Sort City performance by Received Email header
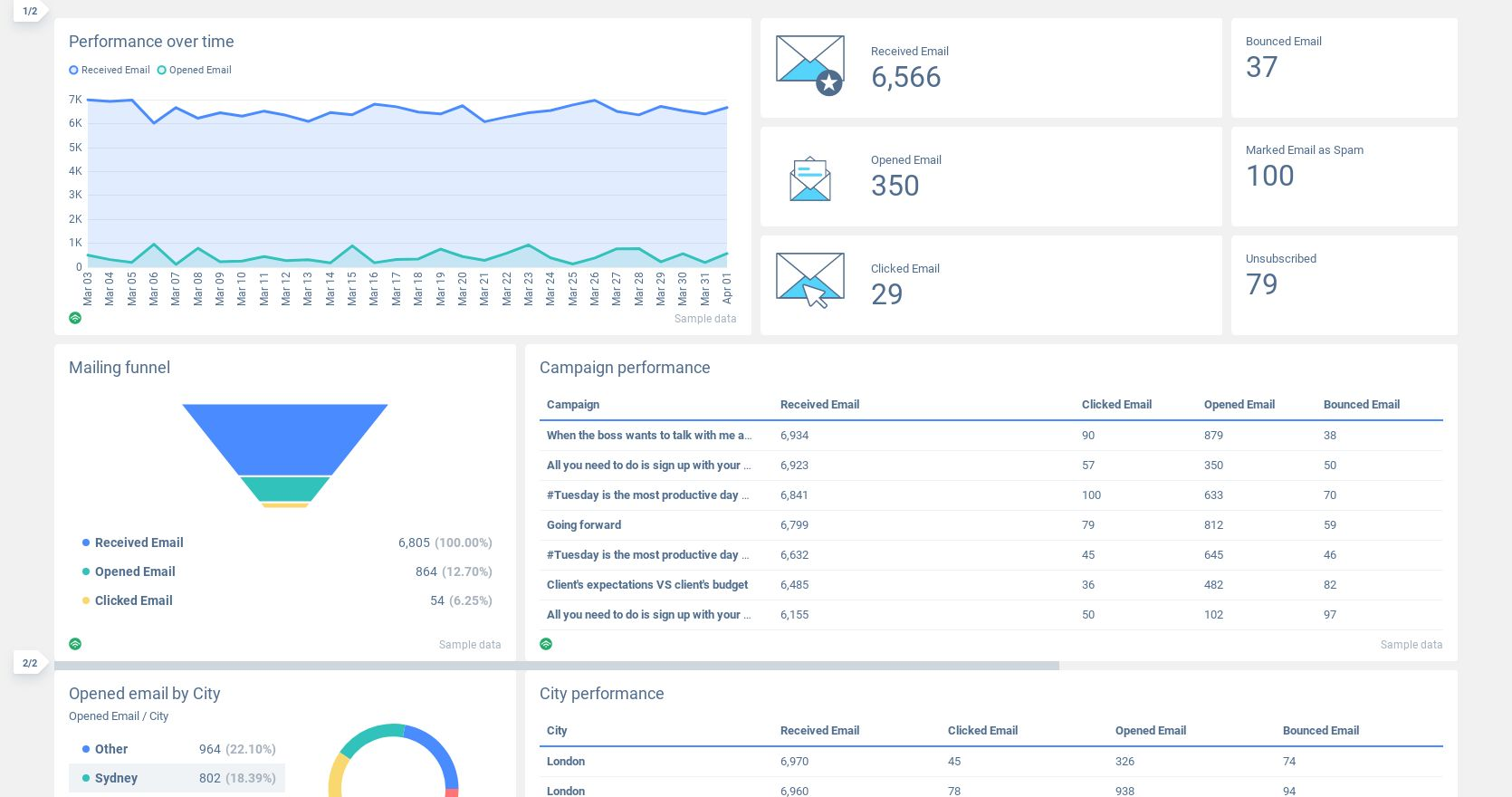 819,731
